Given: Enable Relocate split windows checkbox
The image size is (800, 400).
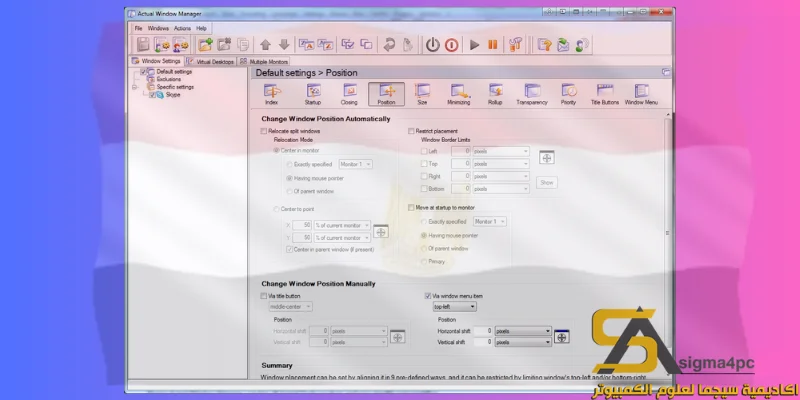Looking at the screenshot, I should pyautogui.click(x=264, y=131).
